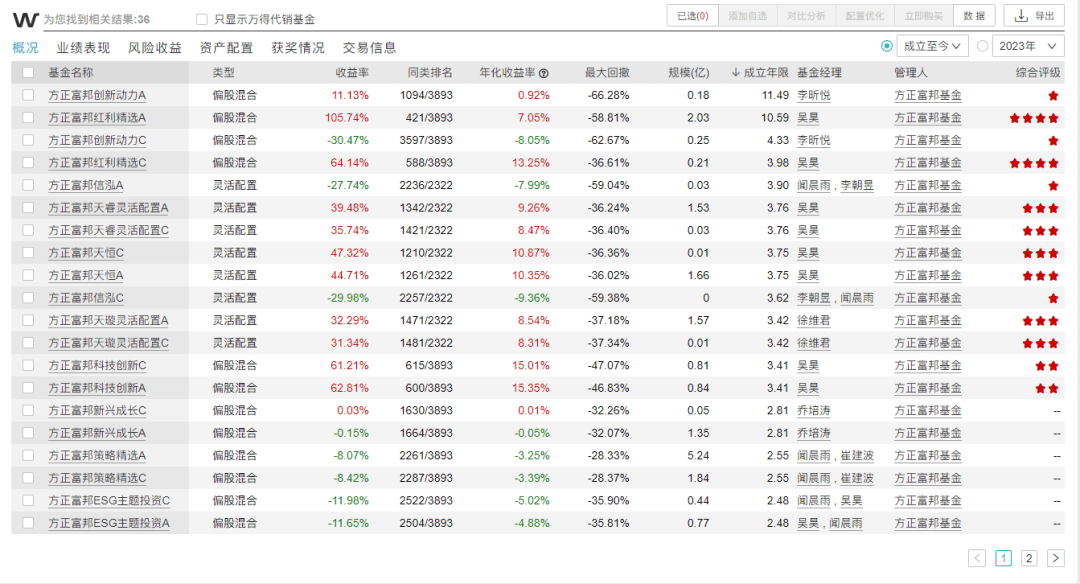Click the 基金经理 column header

pos(819,72)
